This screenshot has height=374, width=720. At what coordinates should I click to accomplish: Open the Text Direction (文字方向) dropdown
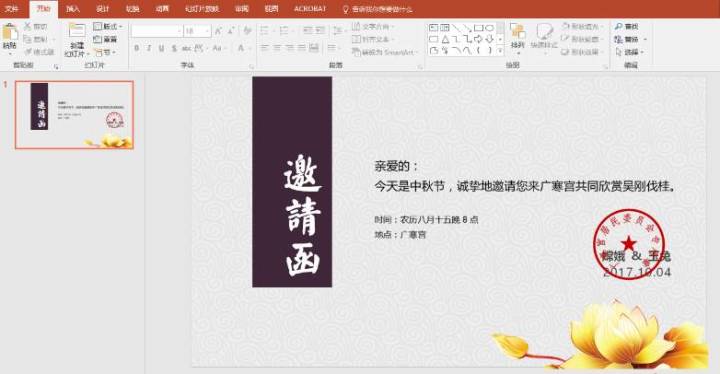coord(374,27)
